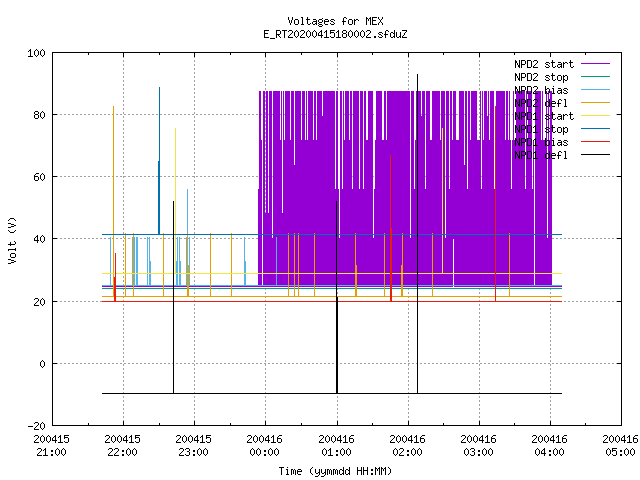640x480 pixels.
Task: Click the y-axis tick label 40
Action: pyautogui.click(x=39, y=240)
